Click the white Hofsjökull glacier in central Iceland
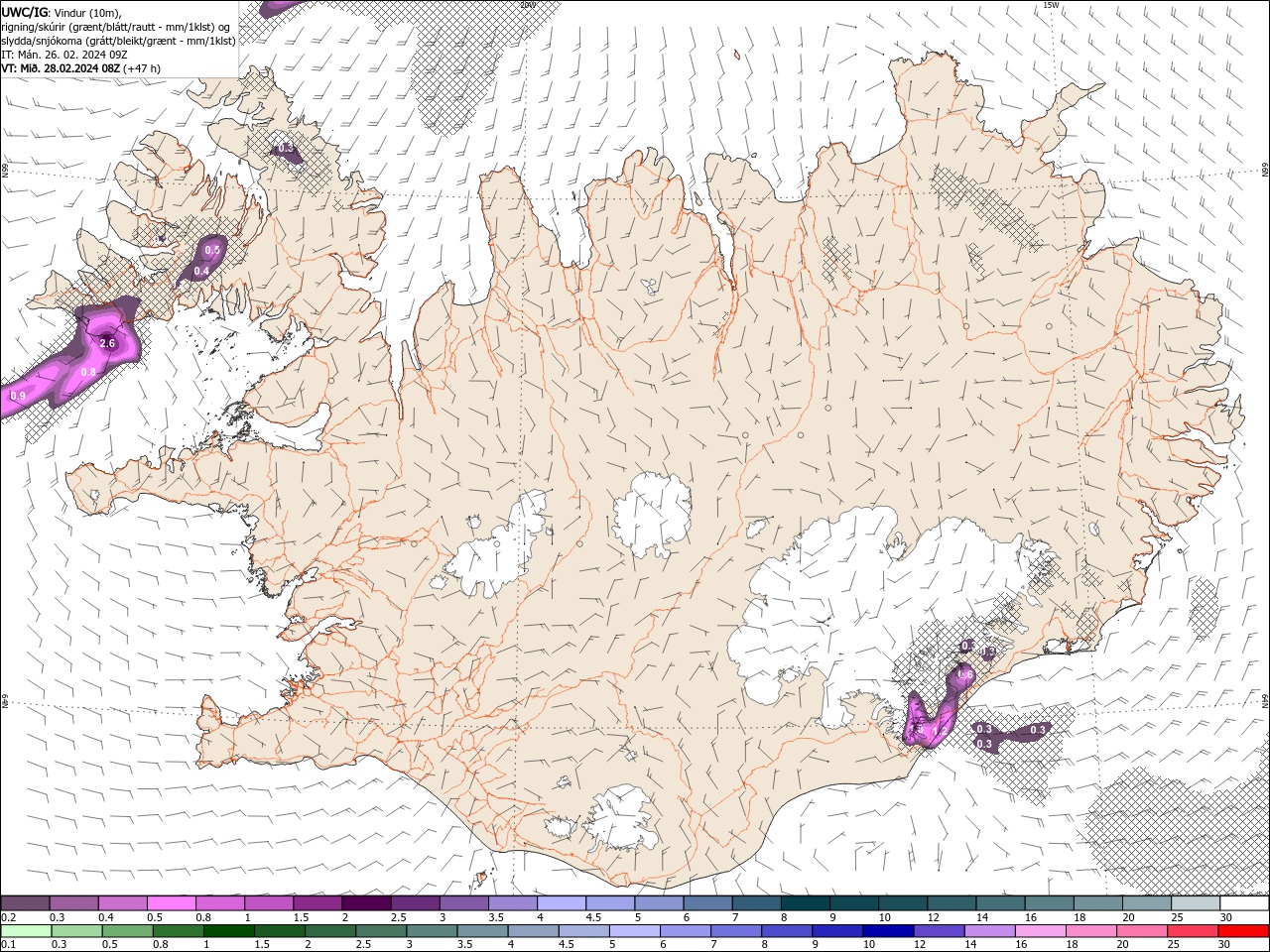Screen dimensions: 1270x952 652,516
